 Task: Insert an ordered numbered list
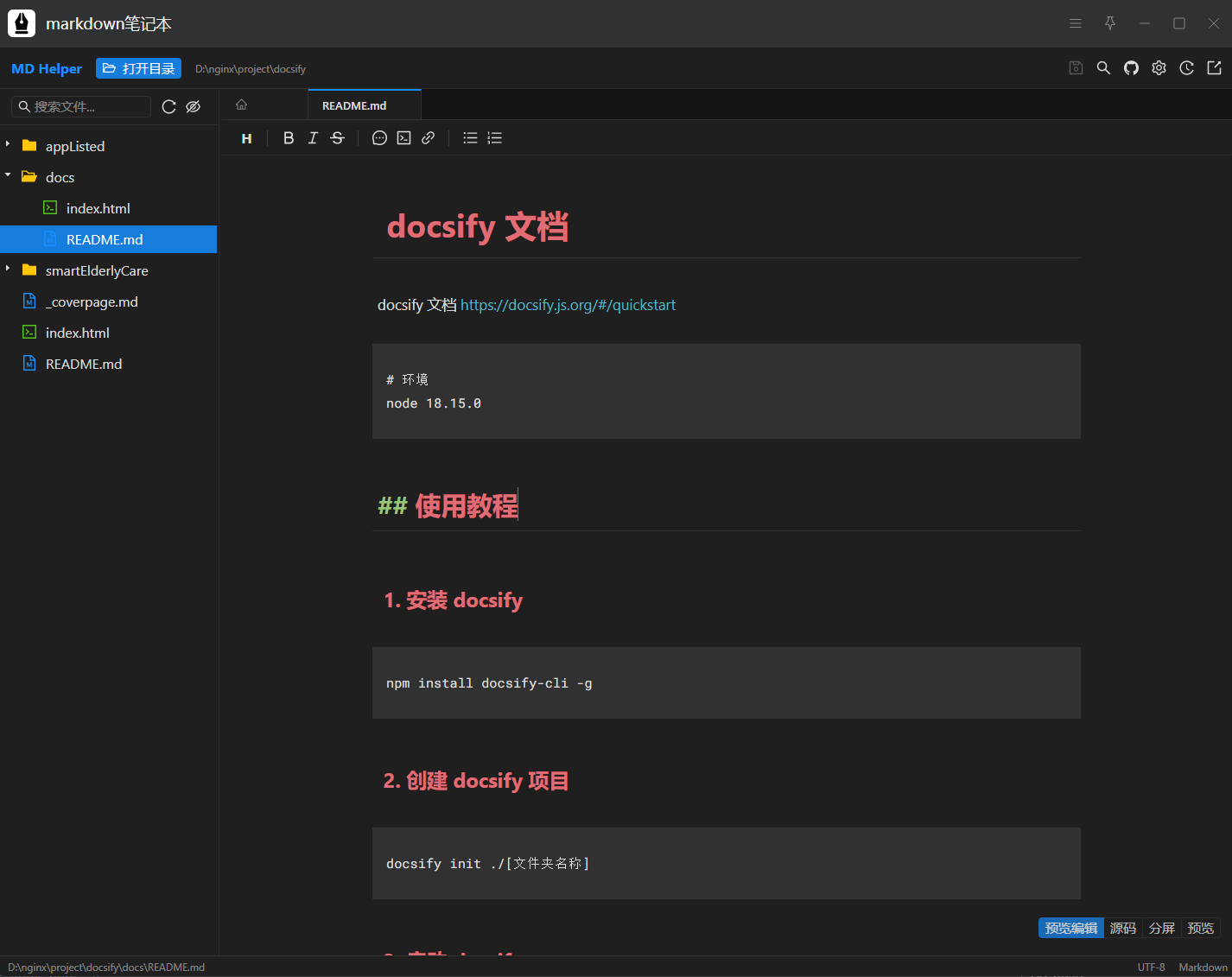point(495,138)
